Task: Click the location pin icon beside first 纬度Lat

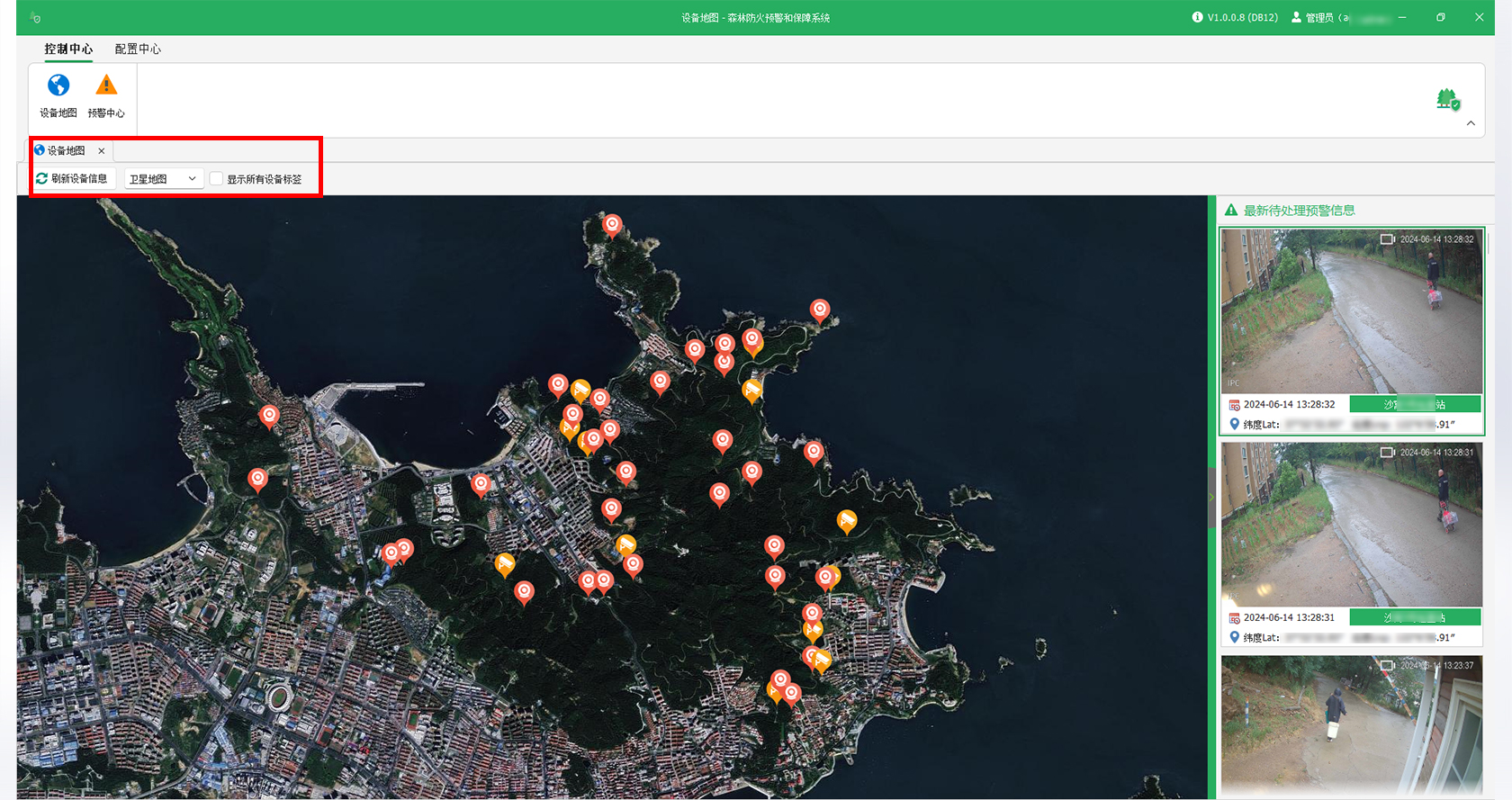Action: tap(1234, 424)
